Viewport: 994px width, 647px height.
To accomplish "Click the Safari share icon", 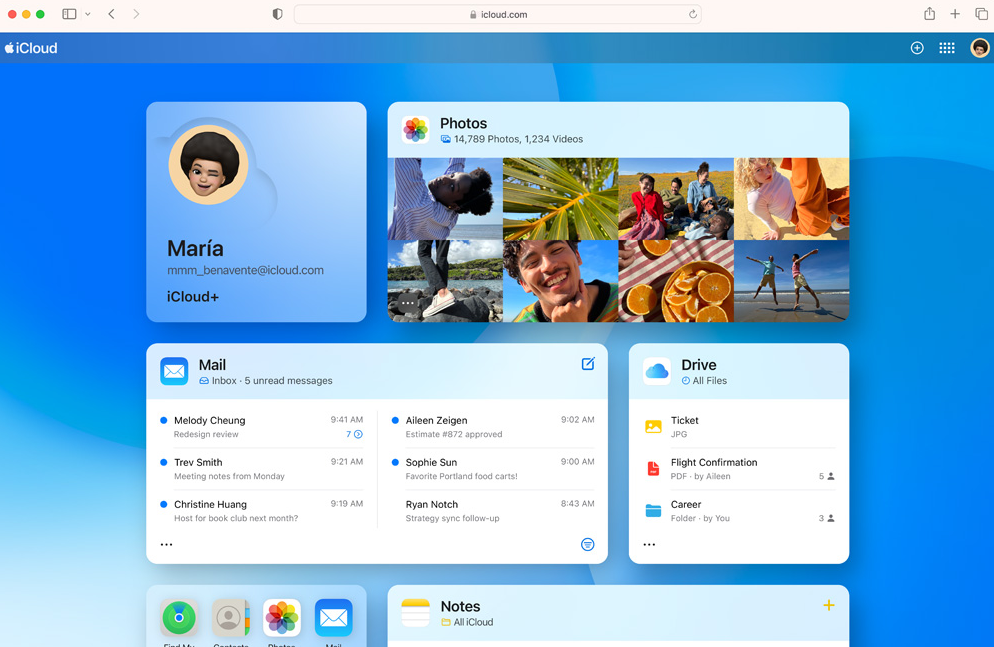I will pos(929,14).
